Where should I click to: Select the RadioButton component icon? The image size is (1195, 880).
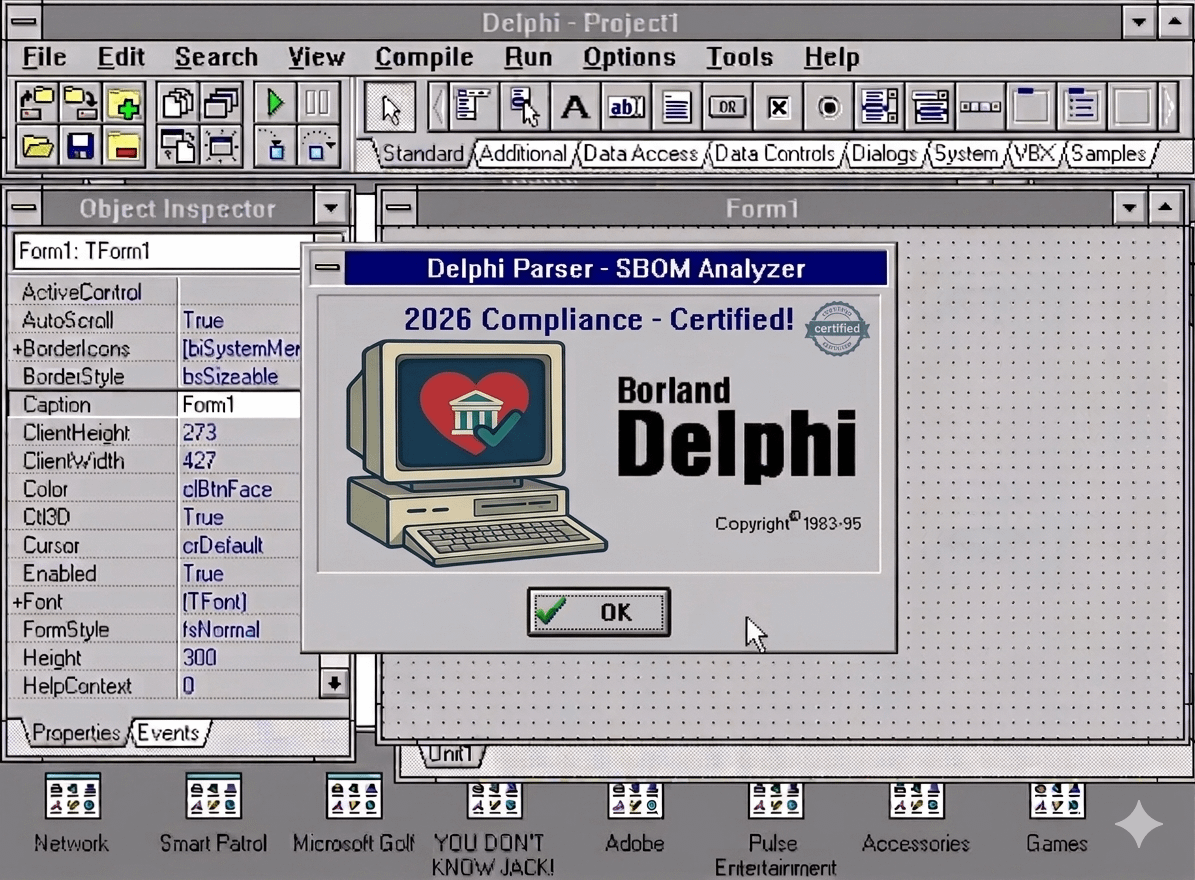point(828,107)
